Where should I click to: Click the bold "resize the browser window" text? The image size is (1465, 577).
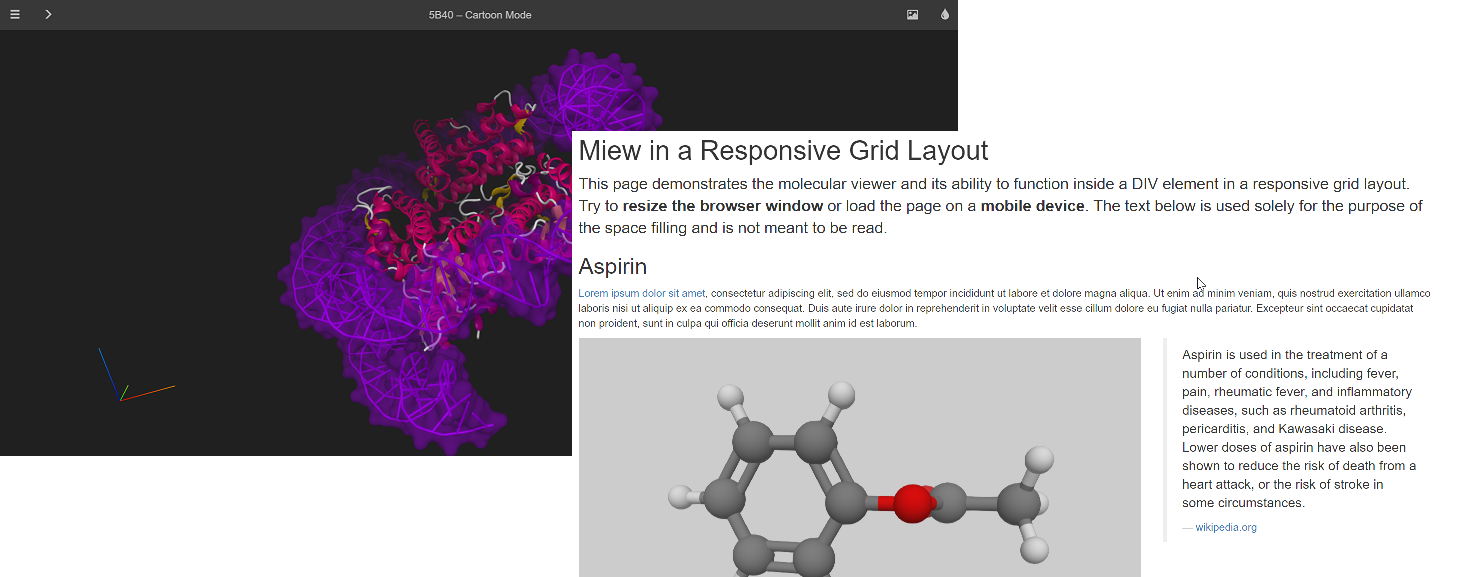[x=722, y=206]
